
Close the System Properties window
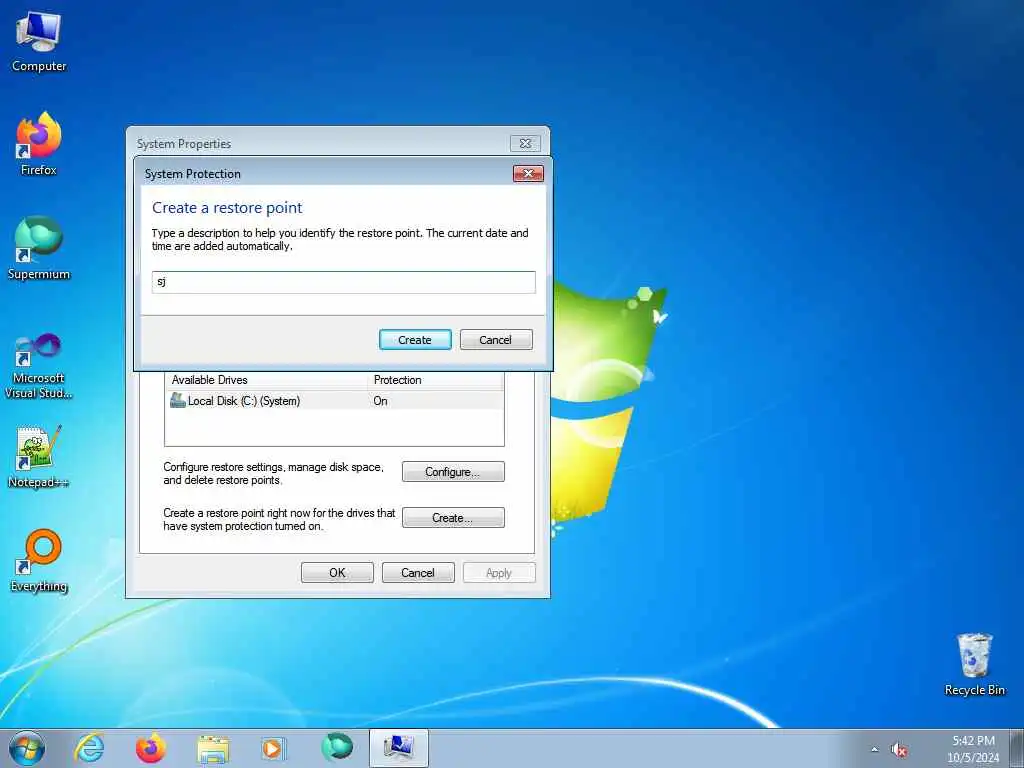tap(525, 143)
